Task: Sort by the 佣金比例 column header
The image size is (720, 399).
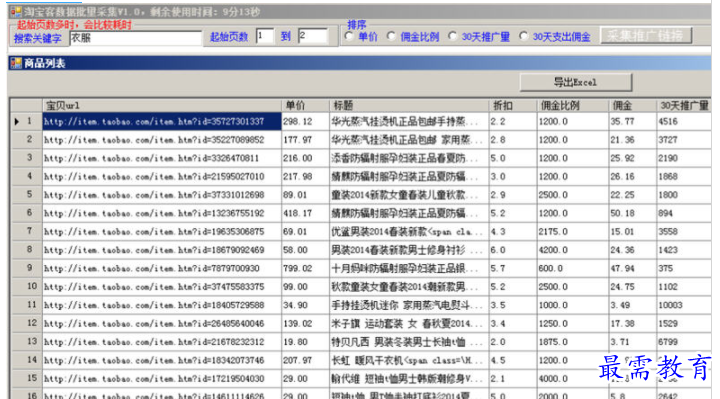Action: click(572, 106)
